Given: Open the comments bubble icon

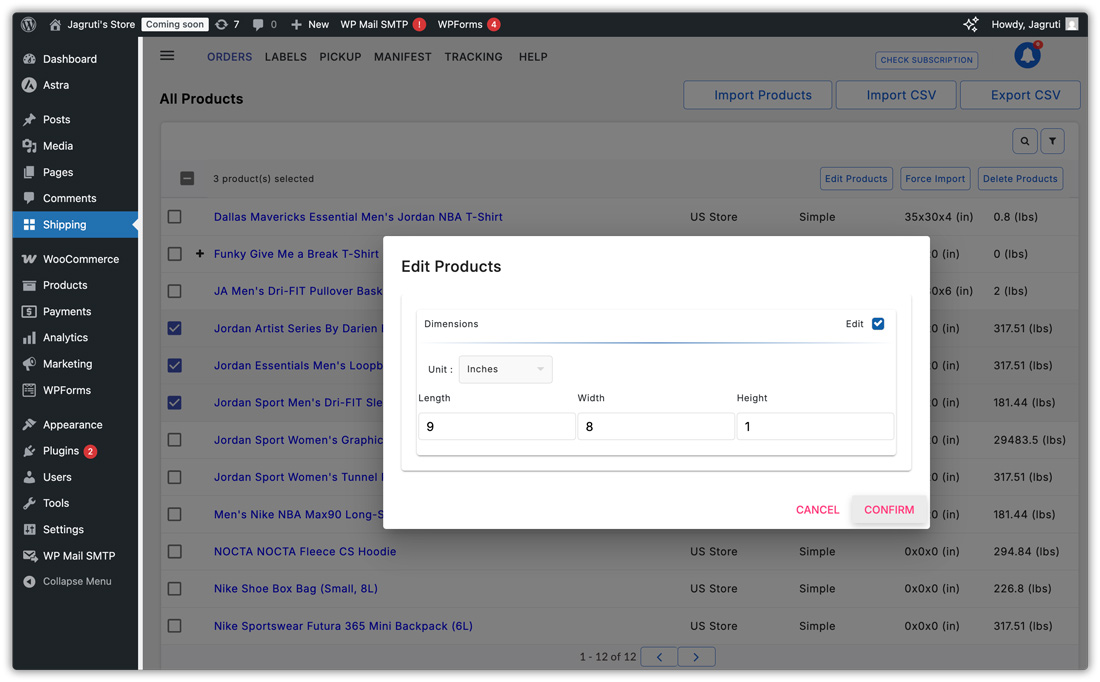Looking at the screenshot, I should pyautogui.click(x=258, y=25).
